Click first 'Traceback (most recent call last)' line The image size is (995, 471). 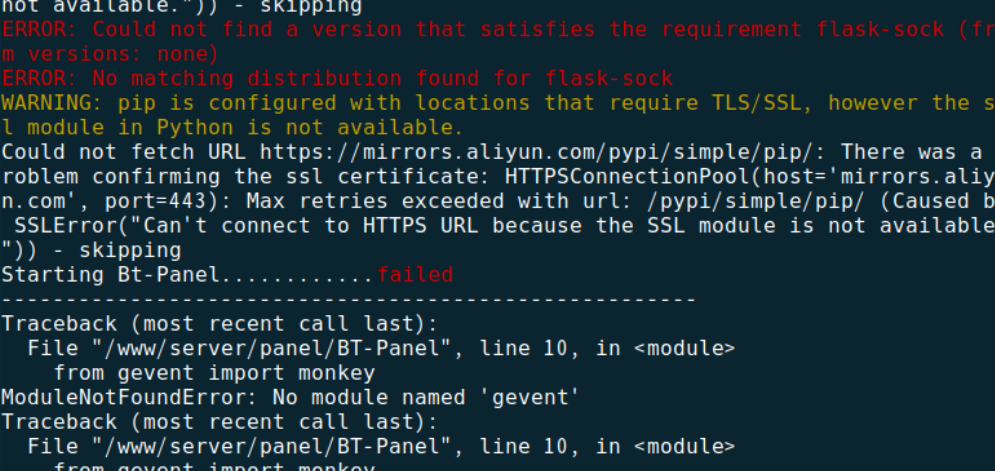click(x=220, y=324)
